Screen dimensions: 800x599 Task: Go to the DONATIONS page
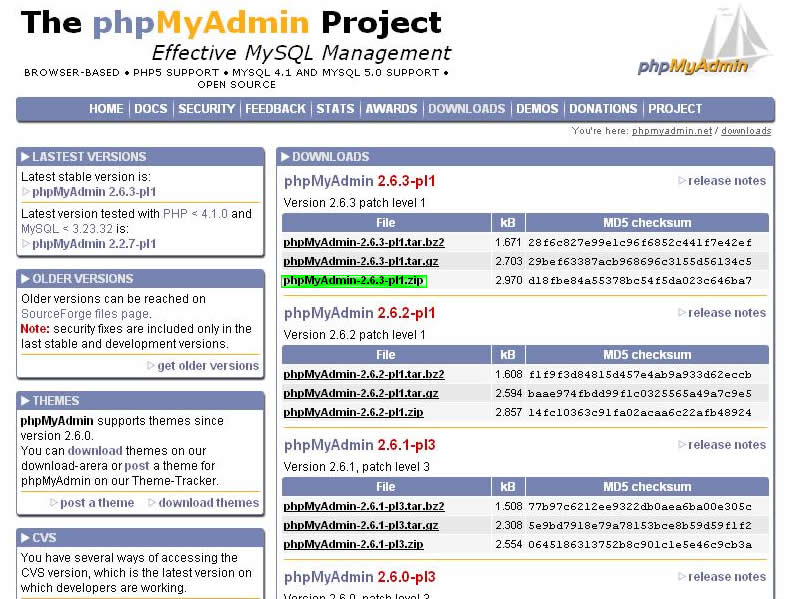[x=603, y=109]
